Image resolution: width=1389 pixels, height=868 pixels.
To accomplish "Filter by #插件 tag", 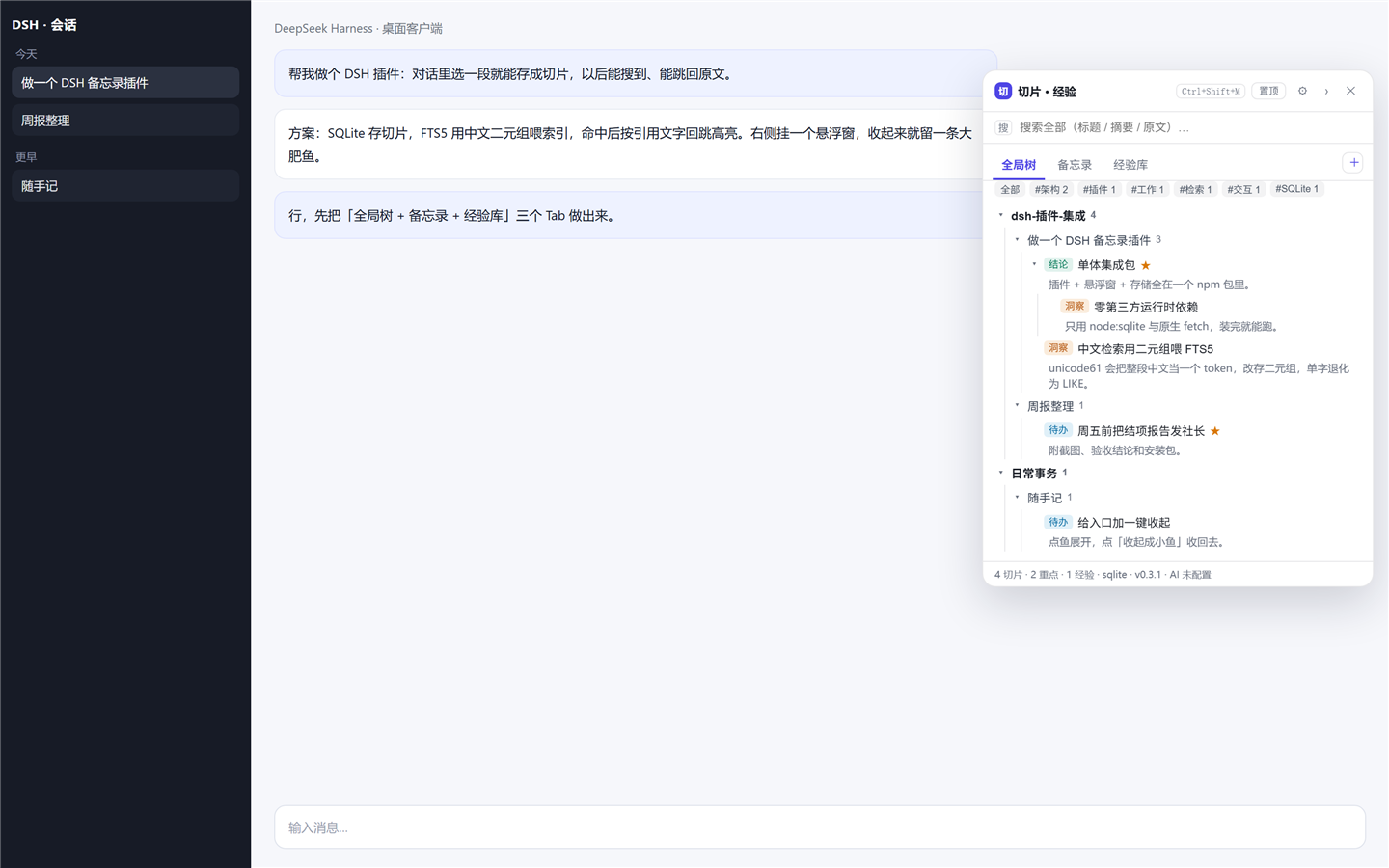I will click(x=1099, y=189).
